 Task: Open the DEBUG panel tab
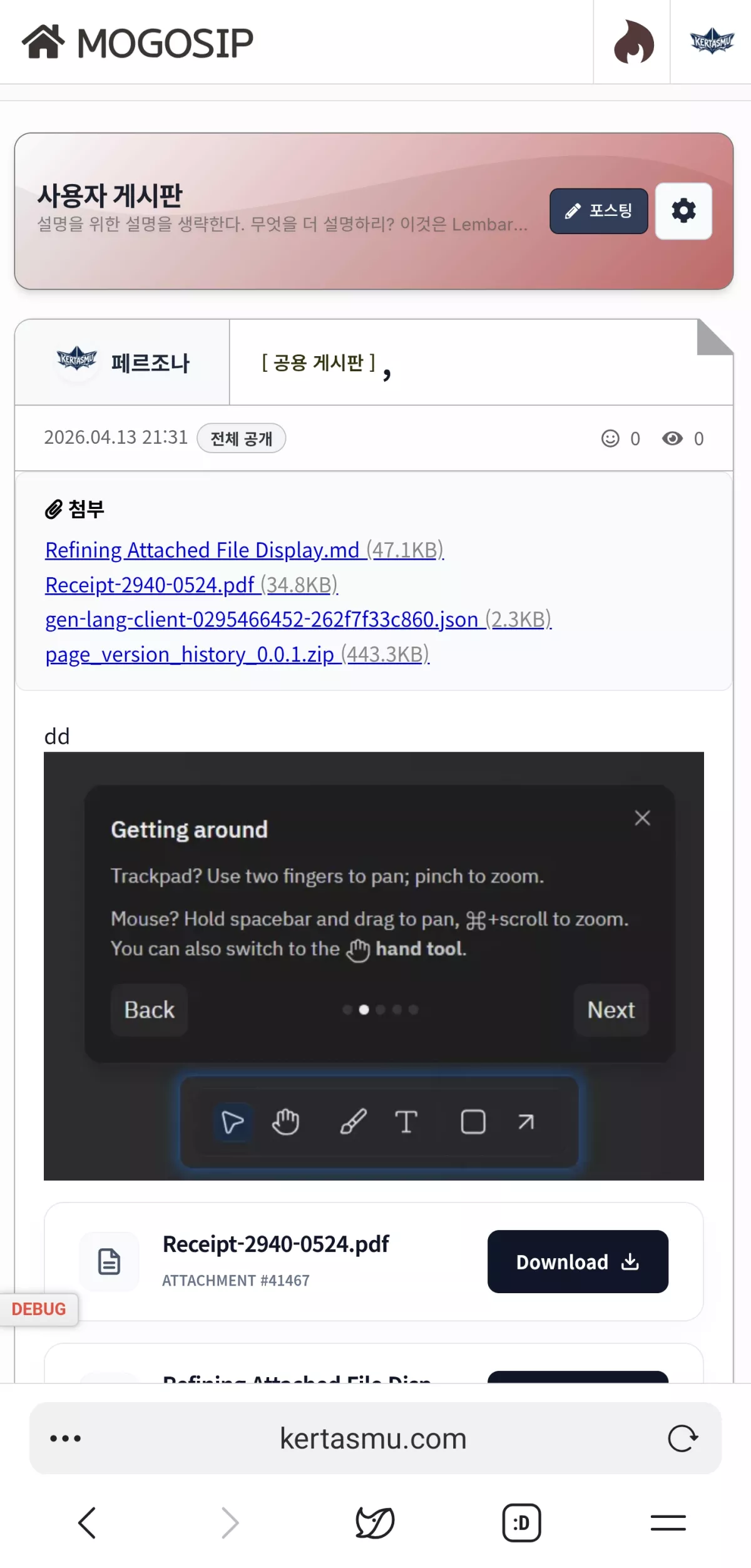(x=38, y=1309)
